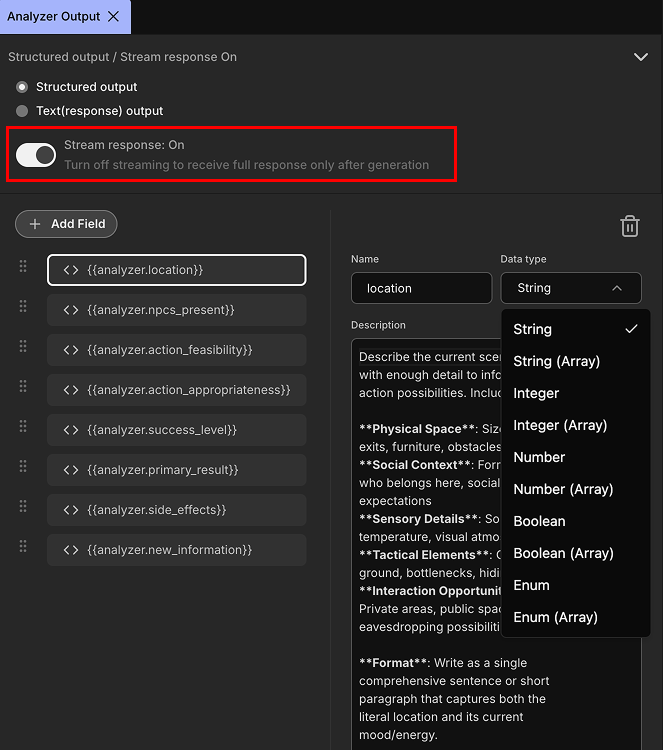Viewport: 663px width, 750px height.
Task: Select the {{analyzer.action_feasibility}} field
Action: pyautogui.click(x=177, y=350)
